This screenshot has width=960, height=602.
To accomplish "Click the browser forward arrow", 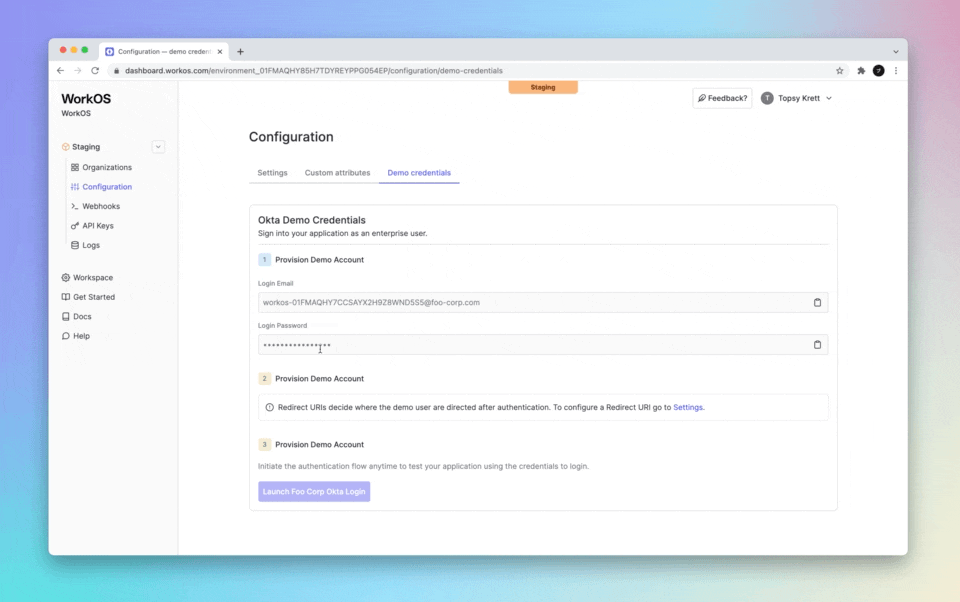I will pyautogui.click(x=77, y=70).
